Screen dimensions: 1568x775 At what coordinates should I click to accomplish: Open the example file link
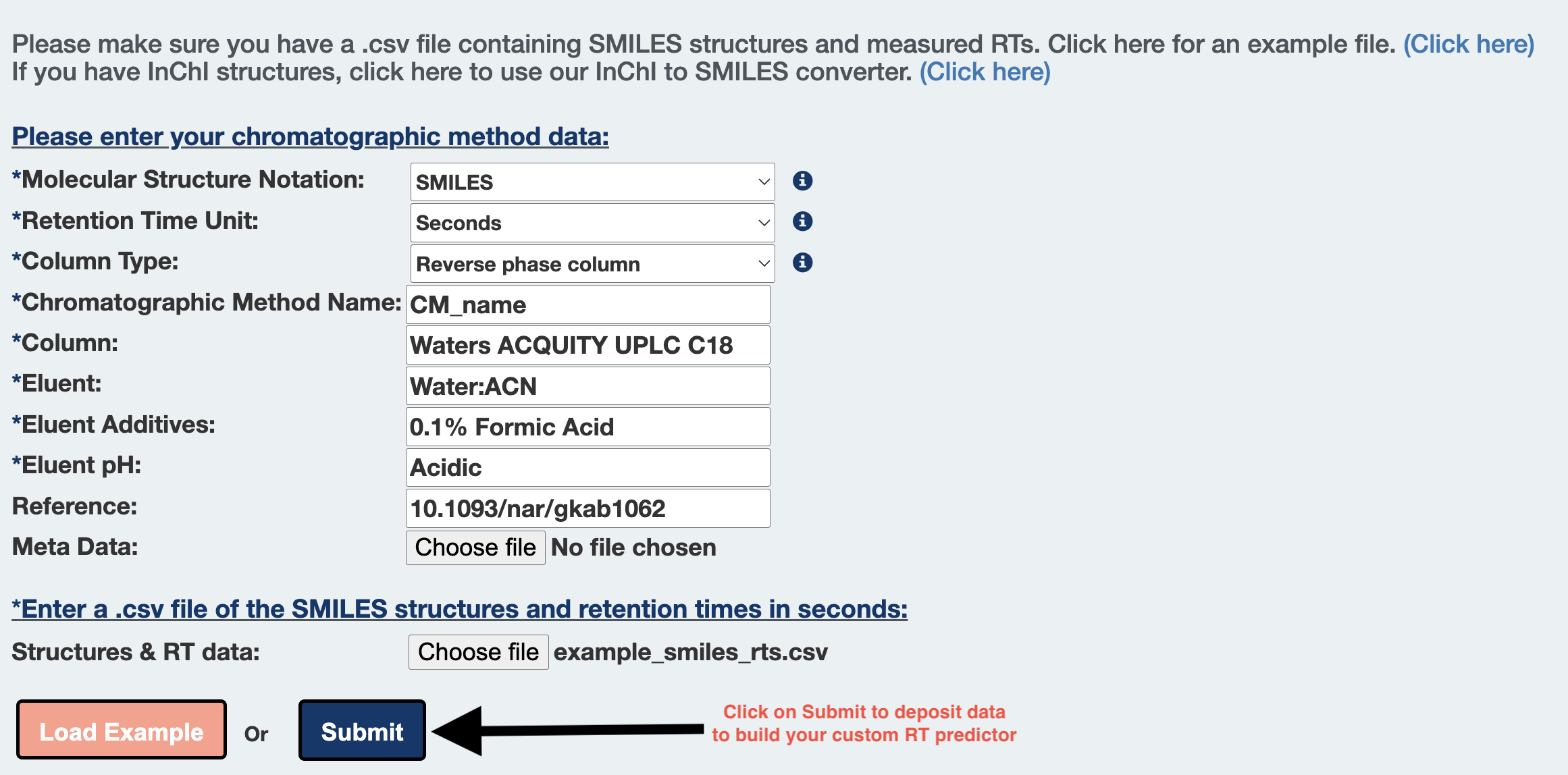point(1469,45)
